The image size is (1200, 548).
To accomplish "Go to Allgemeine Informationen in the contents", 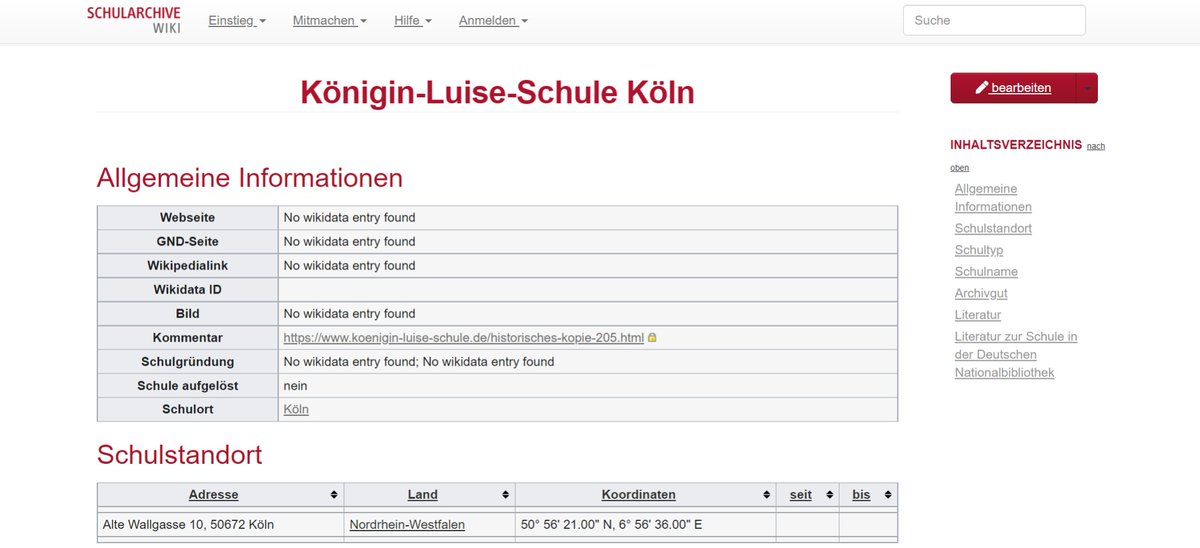I will (x=993, y=198).
